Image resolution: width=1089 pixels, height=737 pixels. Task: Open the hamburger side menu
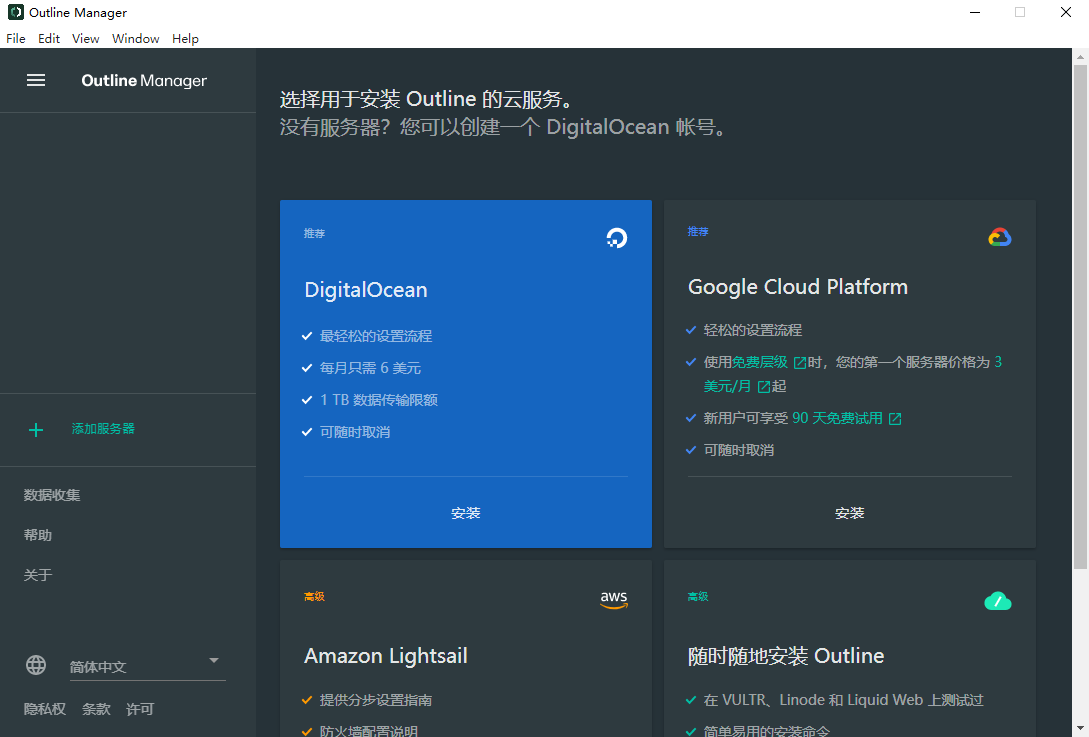coord(36,81)
